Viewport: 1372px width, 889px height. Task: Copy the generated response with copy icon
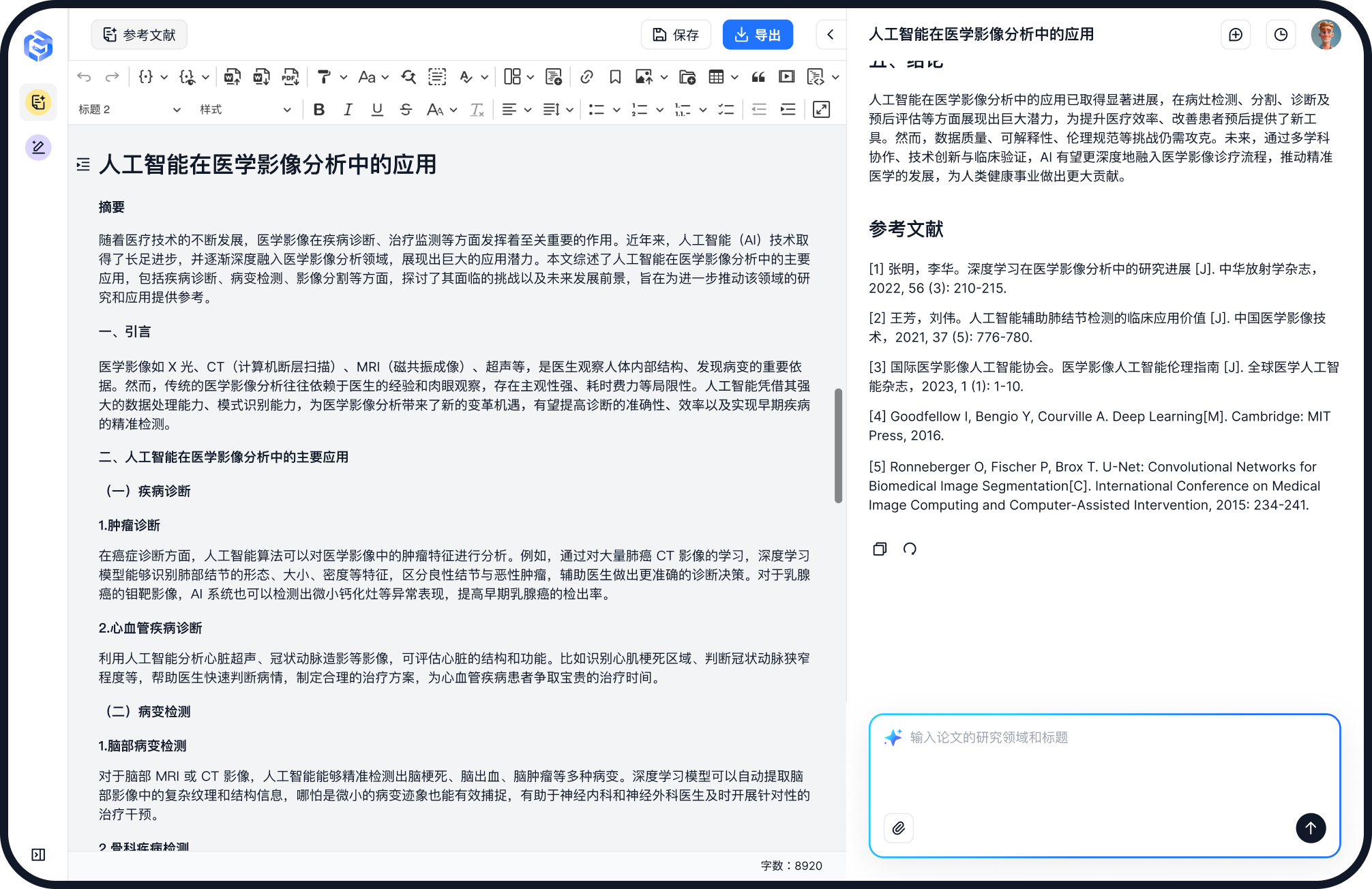pos(880,549)
